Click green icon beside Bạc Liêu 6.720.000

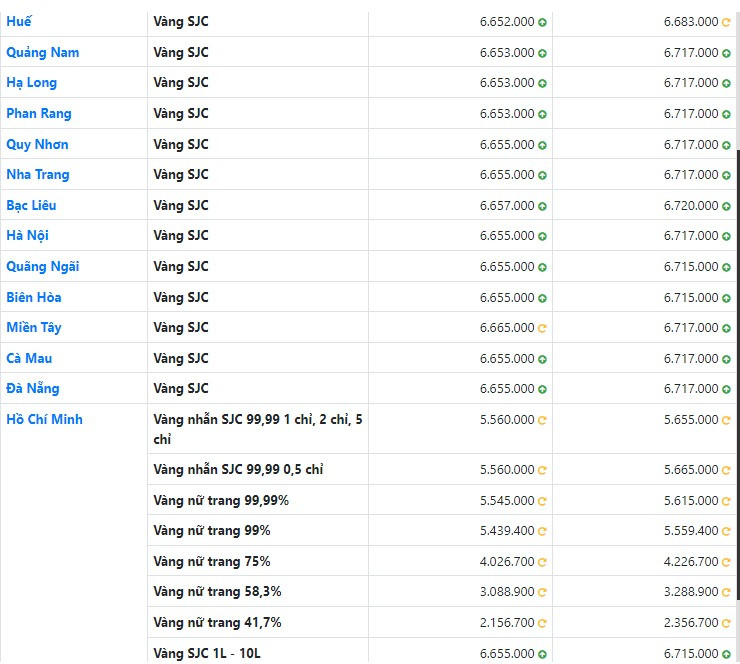[x=726, y=206]
